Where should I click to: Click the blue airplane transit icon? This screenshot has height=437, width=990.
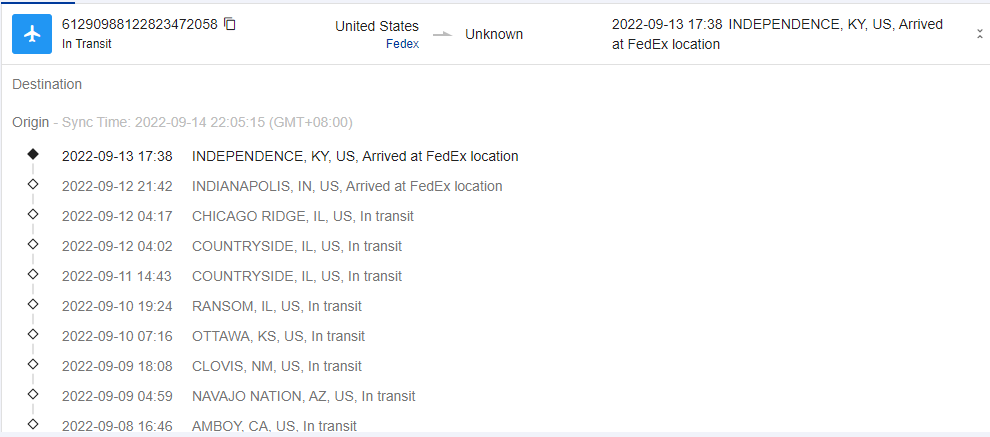tap(32, 34)
